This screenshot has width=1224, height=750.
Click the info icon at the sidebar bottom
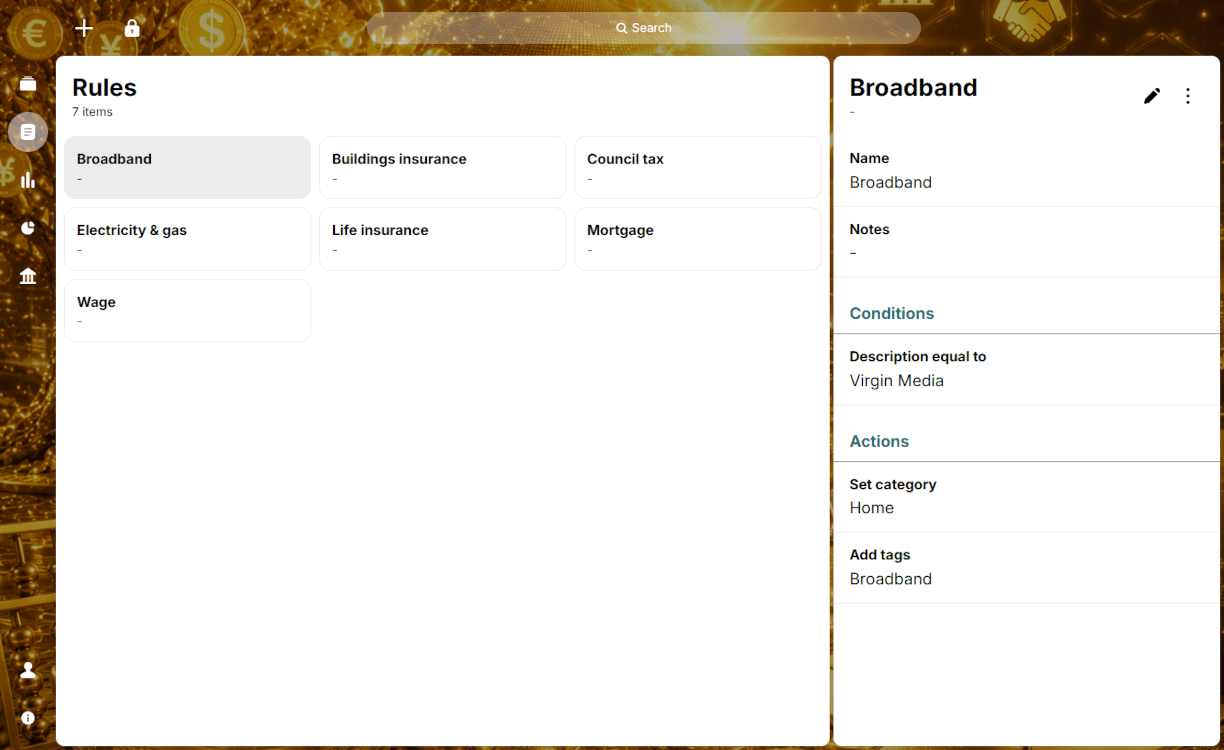[x=28, y=718]
